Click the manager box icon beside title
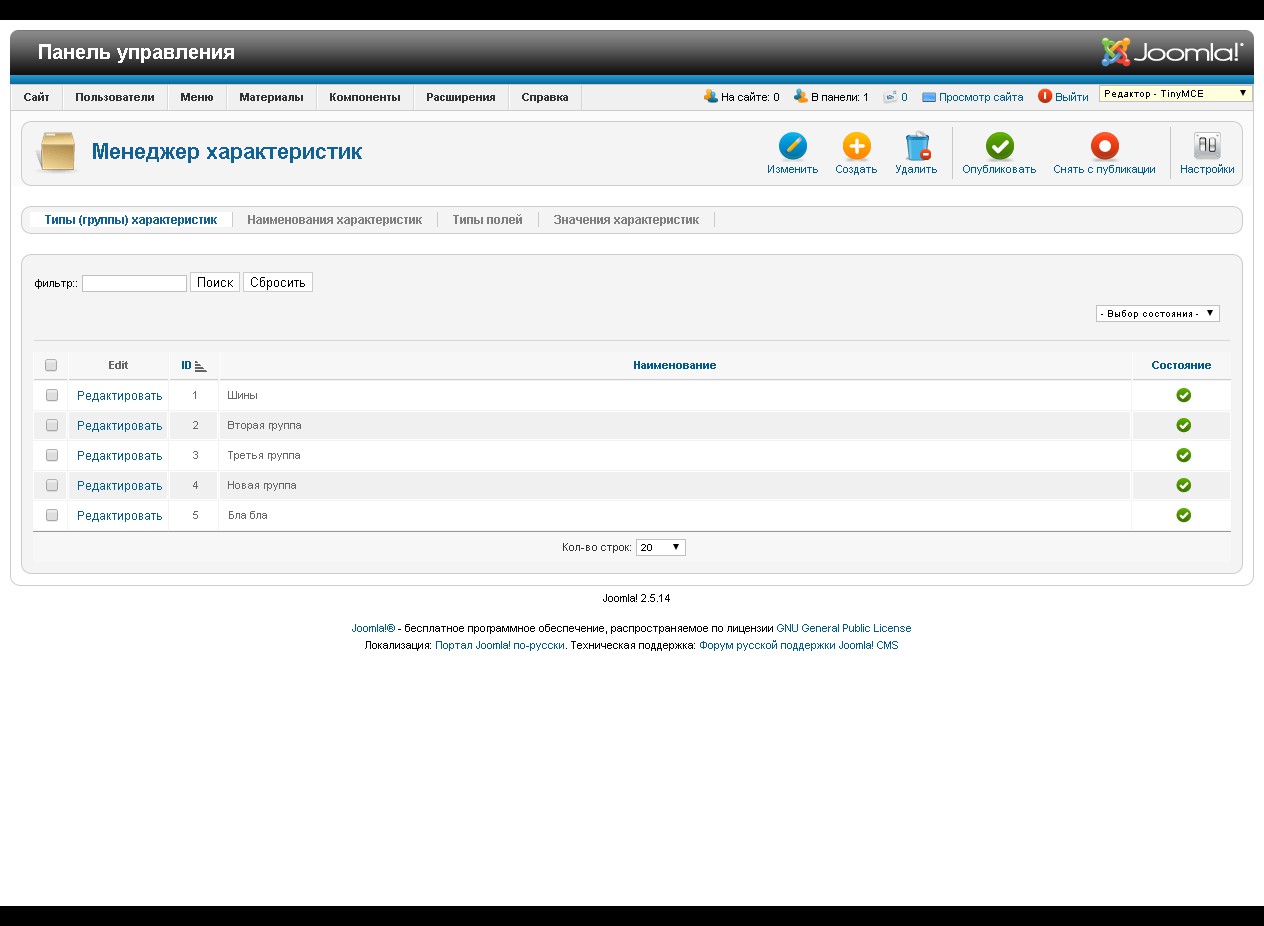Image resolution: width=1264 pixels, height=926 pixels. (56, 152)
